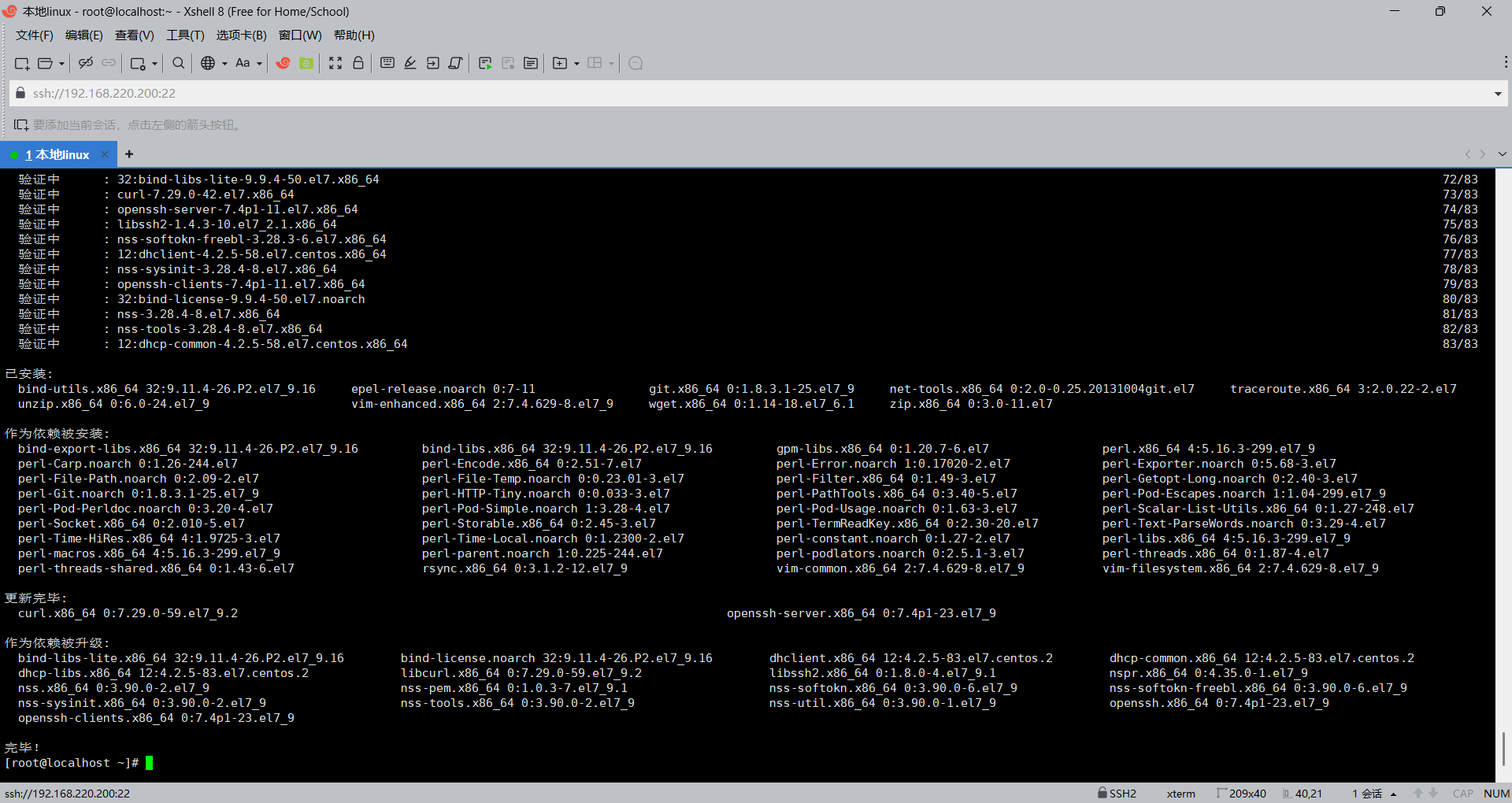Click the Find magnifier icon
Image resolution: width=1512 pixels, height=803 pixels.
click(x=179, y=63)
